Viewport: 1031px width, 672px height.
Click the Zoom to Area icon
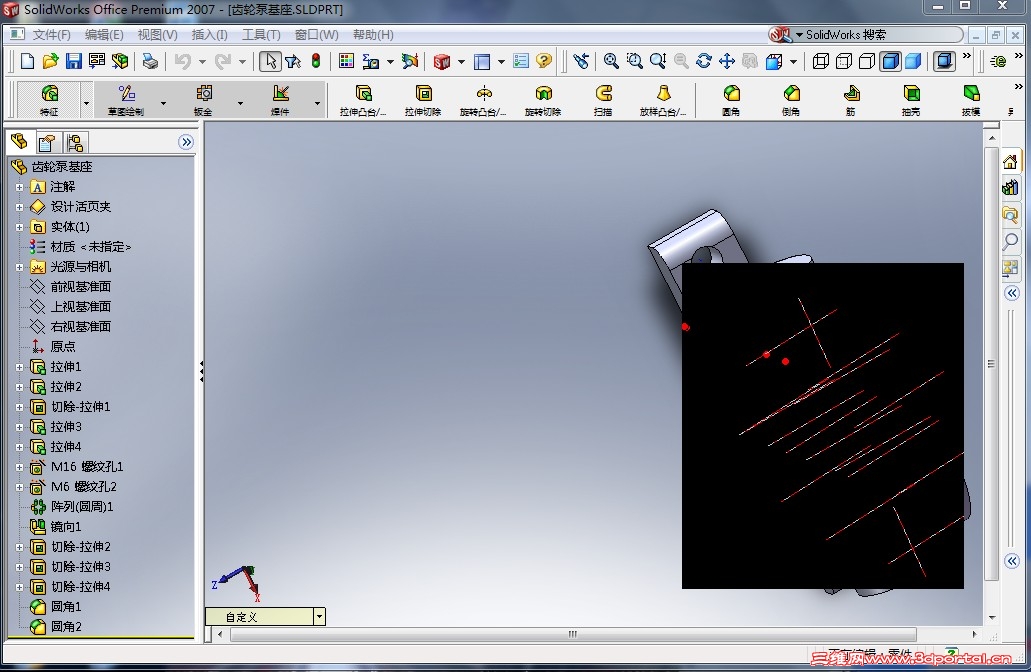click(635, 61)
